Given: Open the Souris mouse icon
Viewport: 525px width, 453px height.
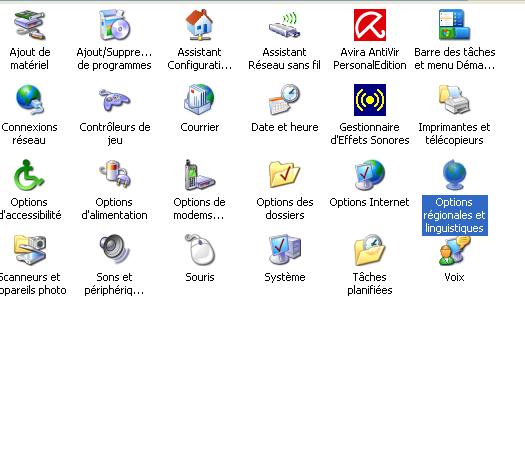Looking at the screenshot, I should pyautogui.click(x=200, y=250).
